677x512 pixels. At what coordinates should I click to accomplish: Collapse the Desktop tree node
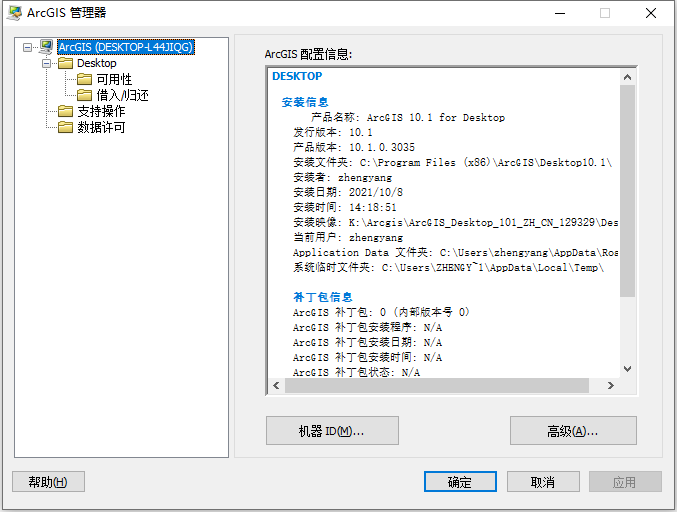pos(46,63)
